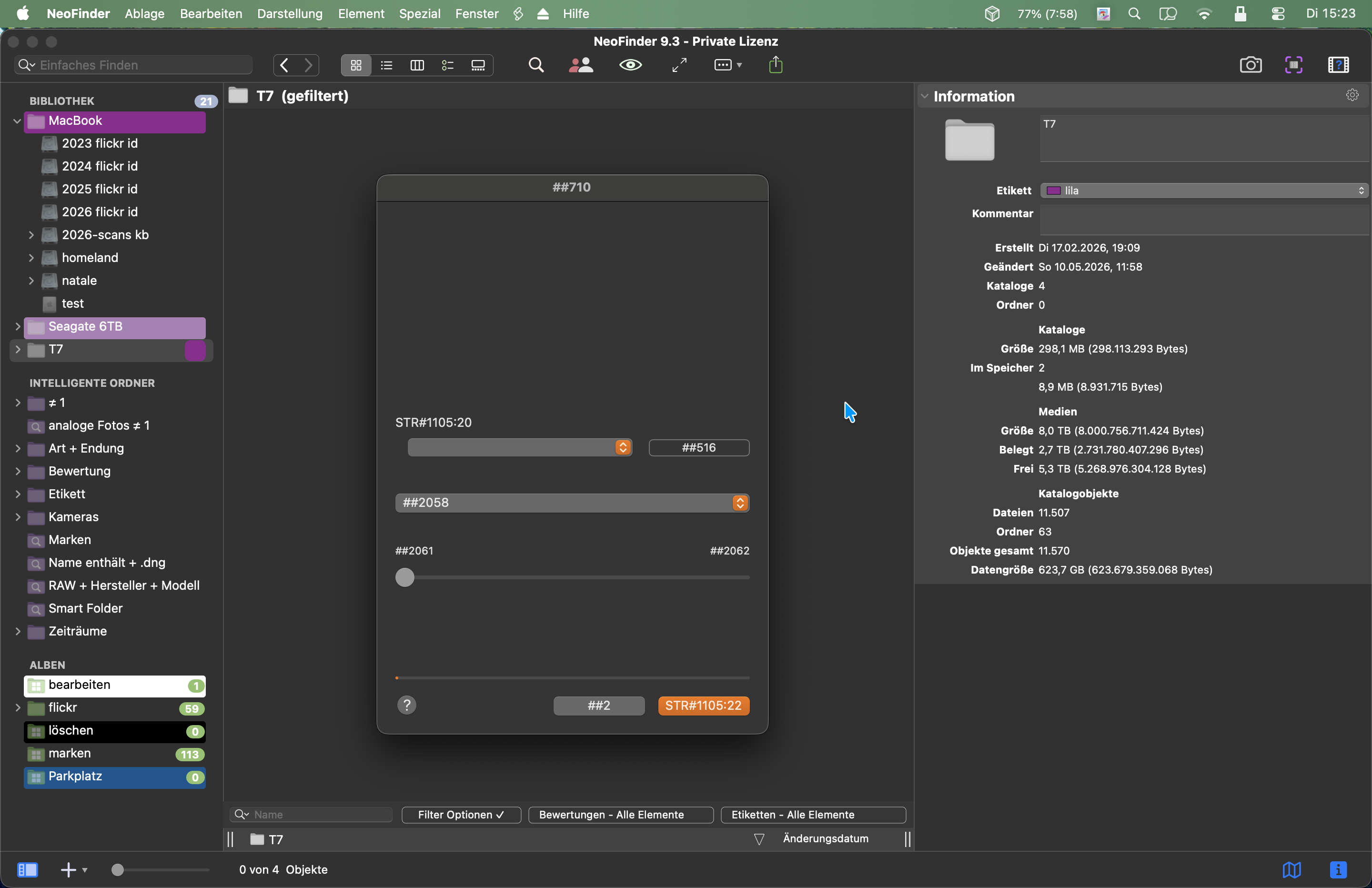This screenshot has width=1372, height=888.
Task: Switch to detail list view
Action: (x=448, y=65)
